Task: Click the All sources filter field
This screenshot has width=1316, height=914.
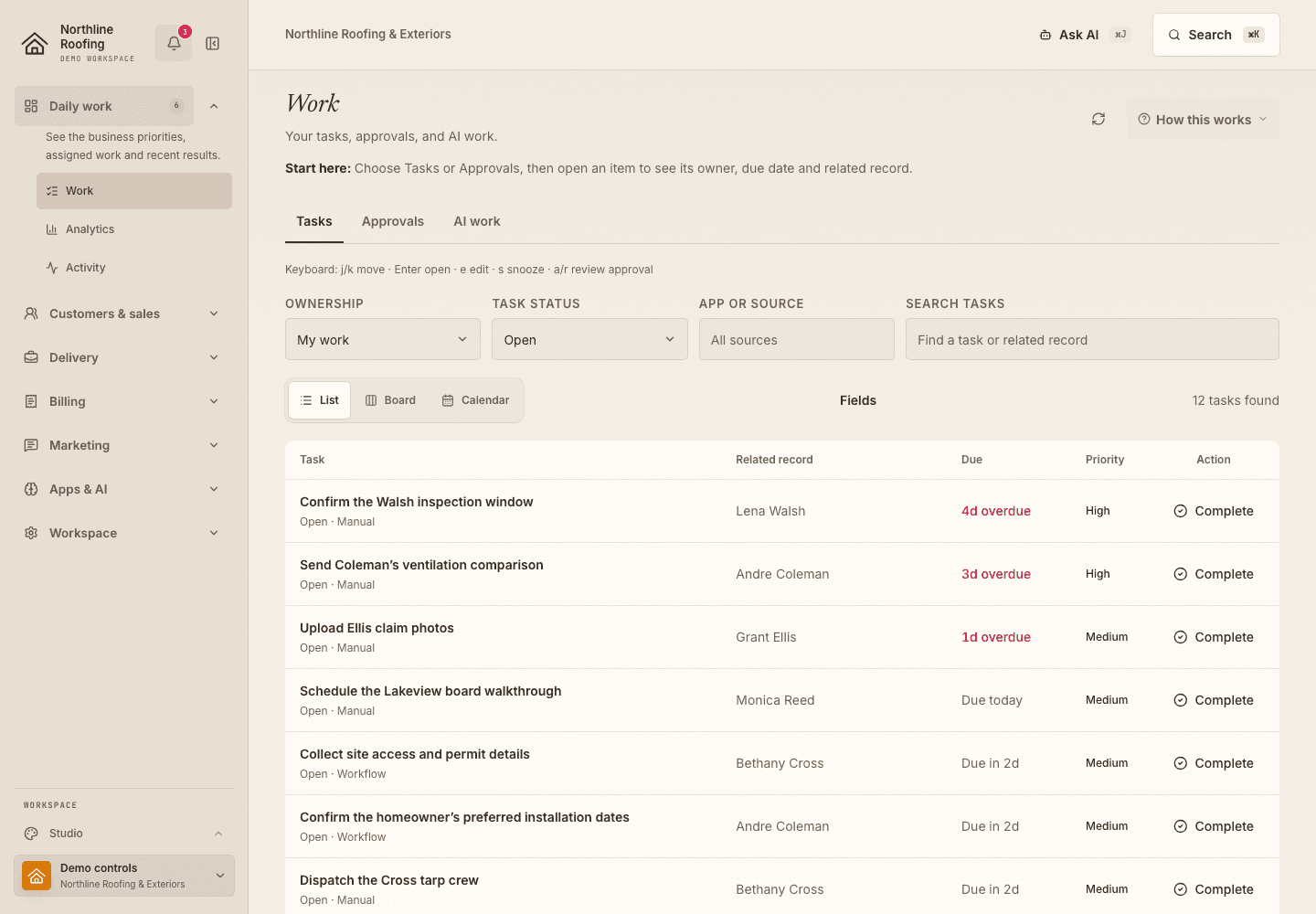Action: (797, 339)
